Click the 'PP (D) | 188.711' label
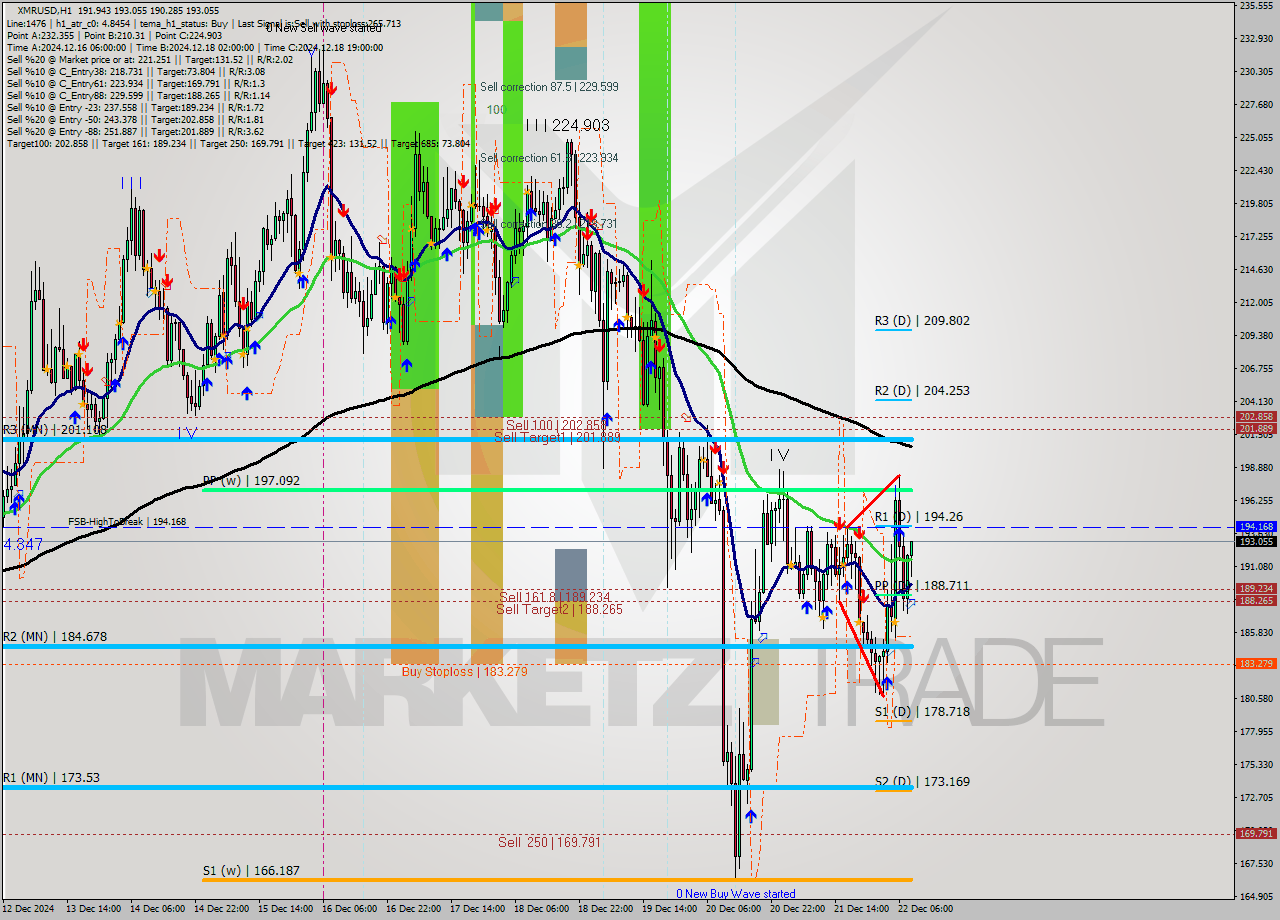Viewport: 1280px width, 920px height. point(922,586)
